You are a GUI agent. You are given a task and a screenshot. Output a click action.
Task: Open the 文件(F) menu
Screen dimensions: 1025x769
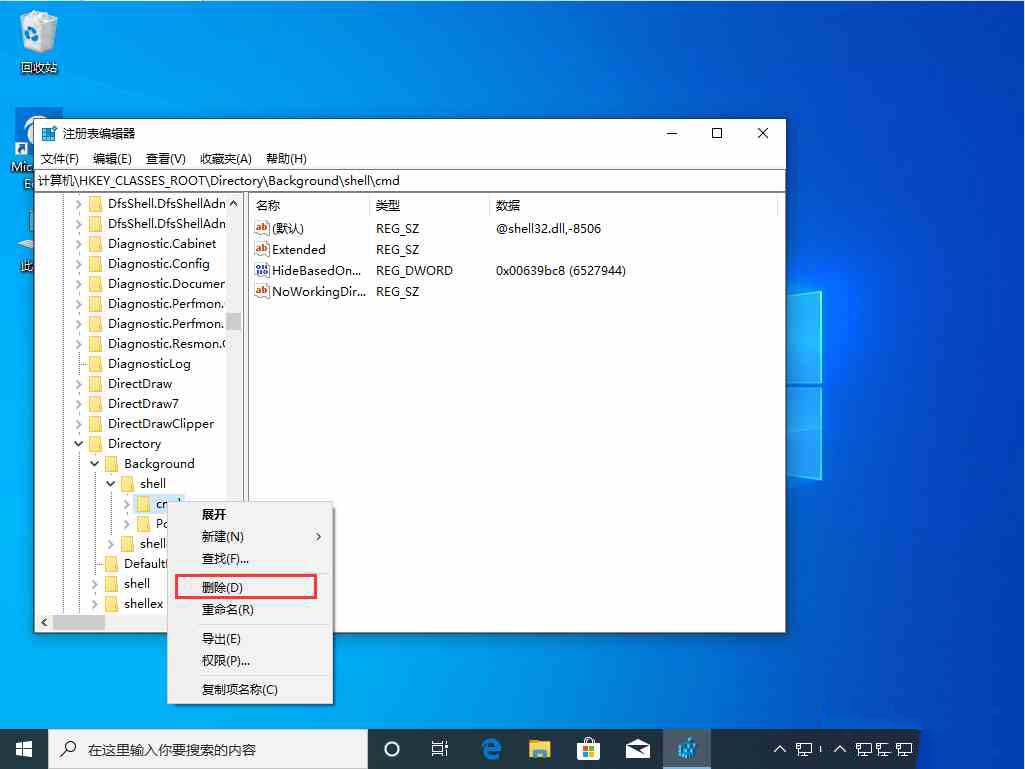click(59, 159)
